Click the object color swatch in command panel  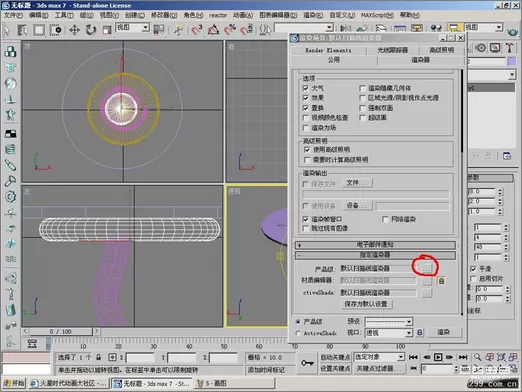coord(512,61)
